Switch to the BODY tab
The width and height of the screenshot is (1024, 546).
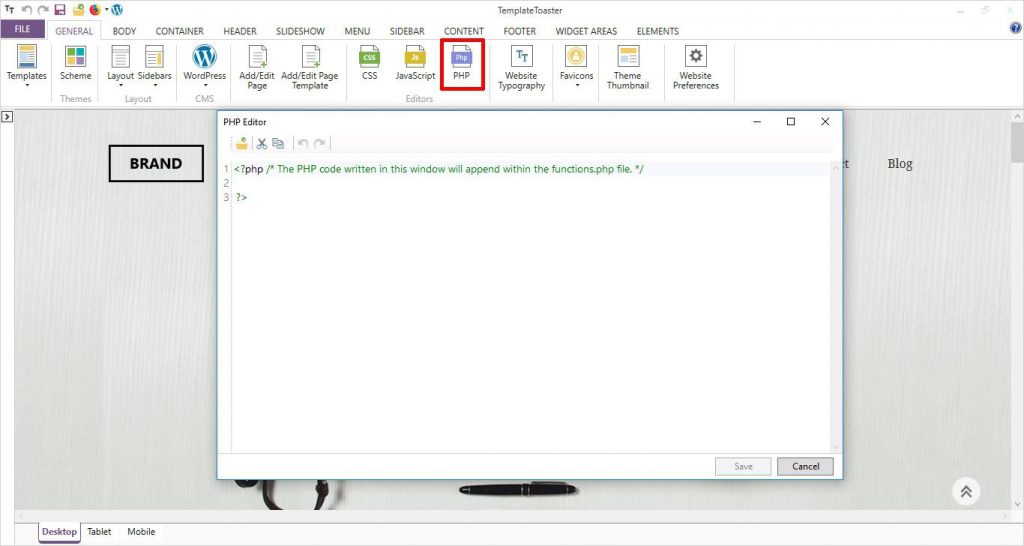coord(124,31)
